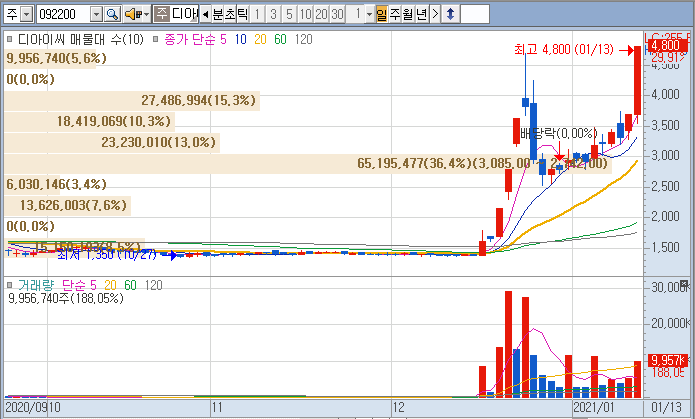Open the stock search magnifier
The image size is (695, 419).
pos(113,14)
